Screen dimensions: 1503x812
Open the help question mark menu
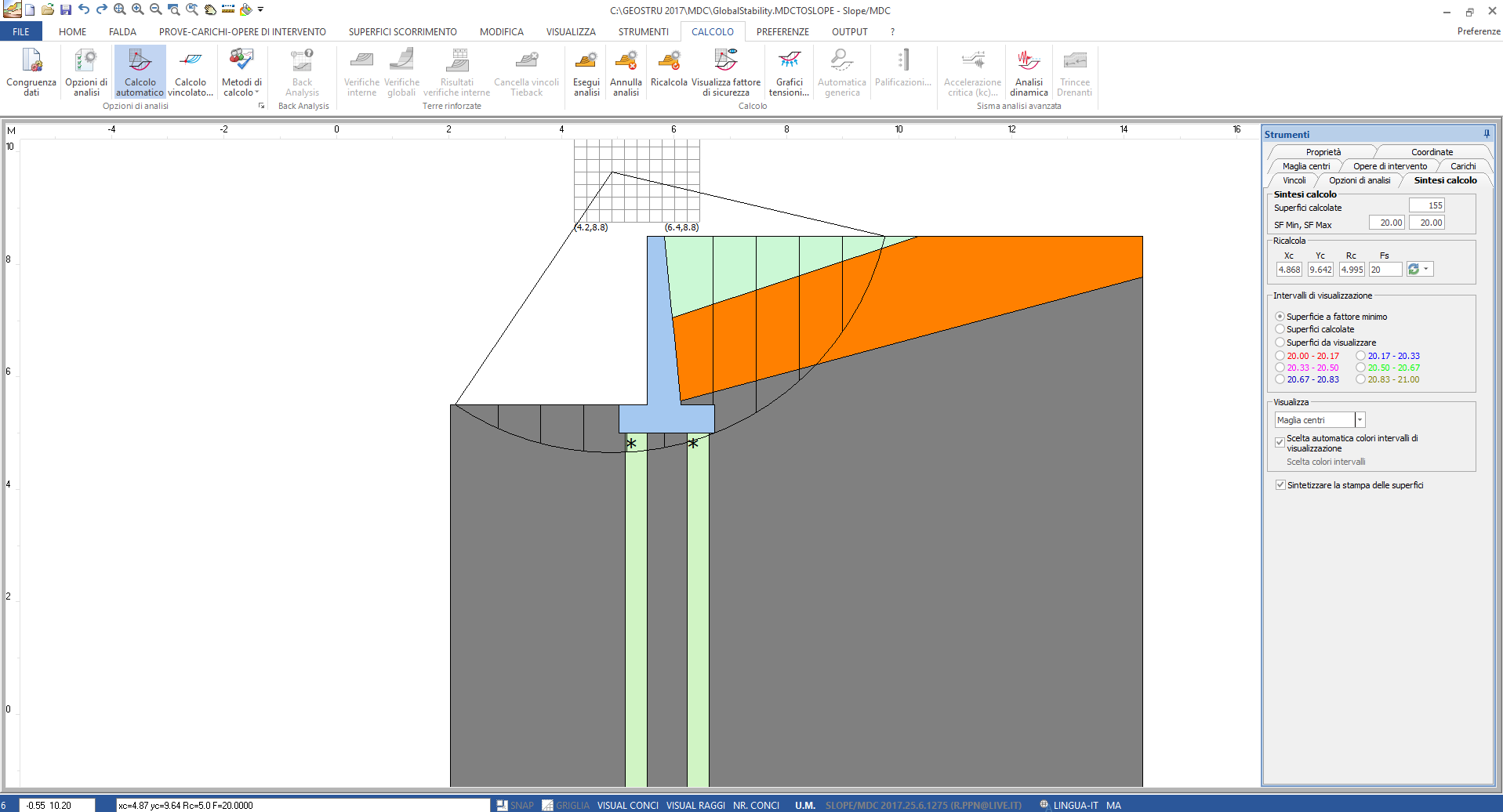(892, 31)
